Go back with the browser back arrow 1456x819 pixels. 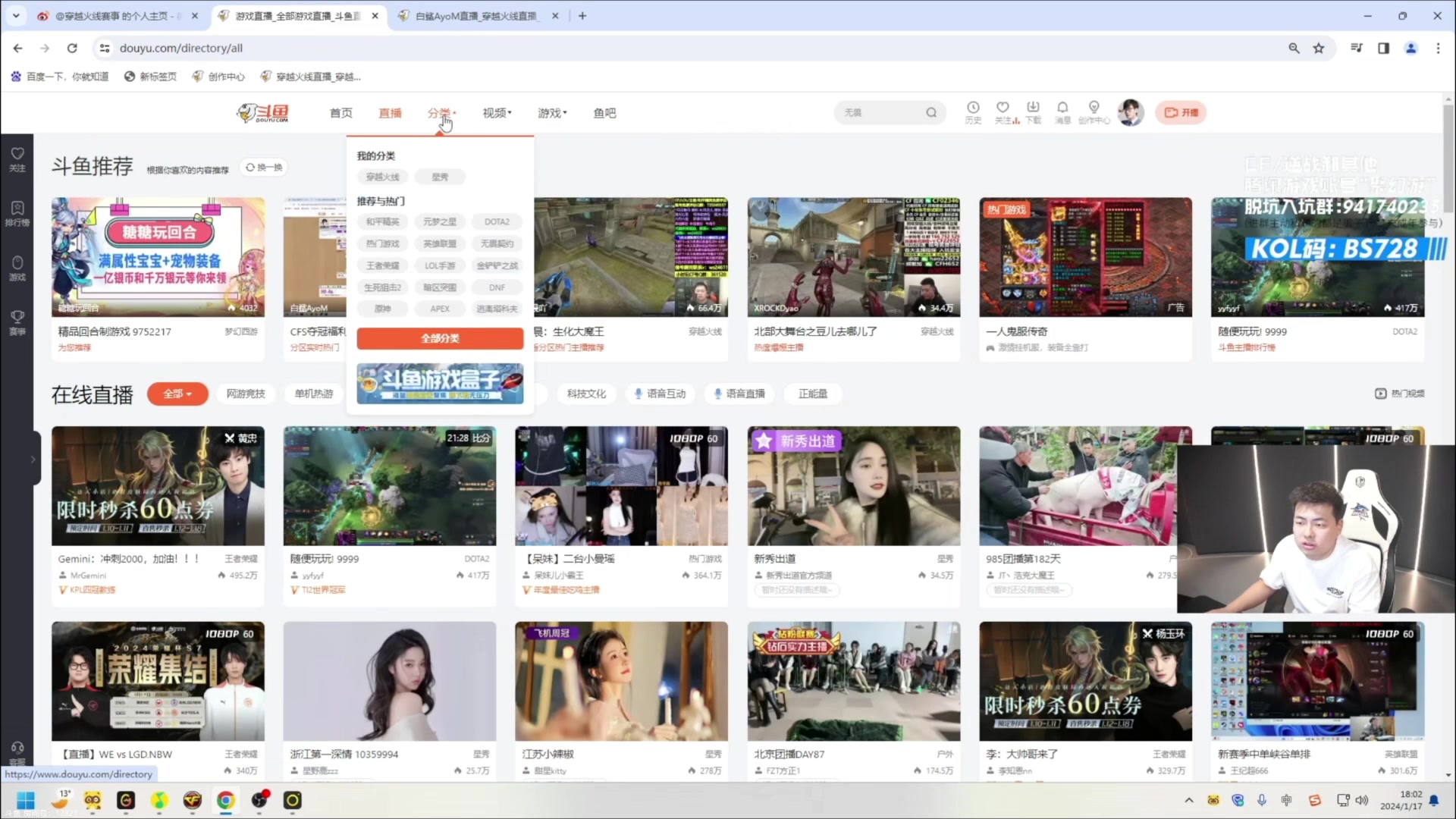coord(17,48)
